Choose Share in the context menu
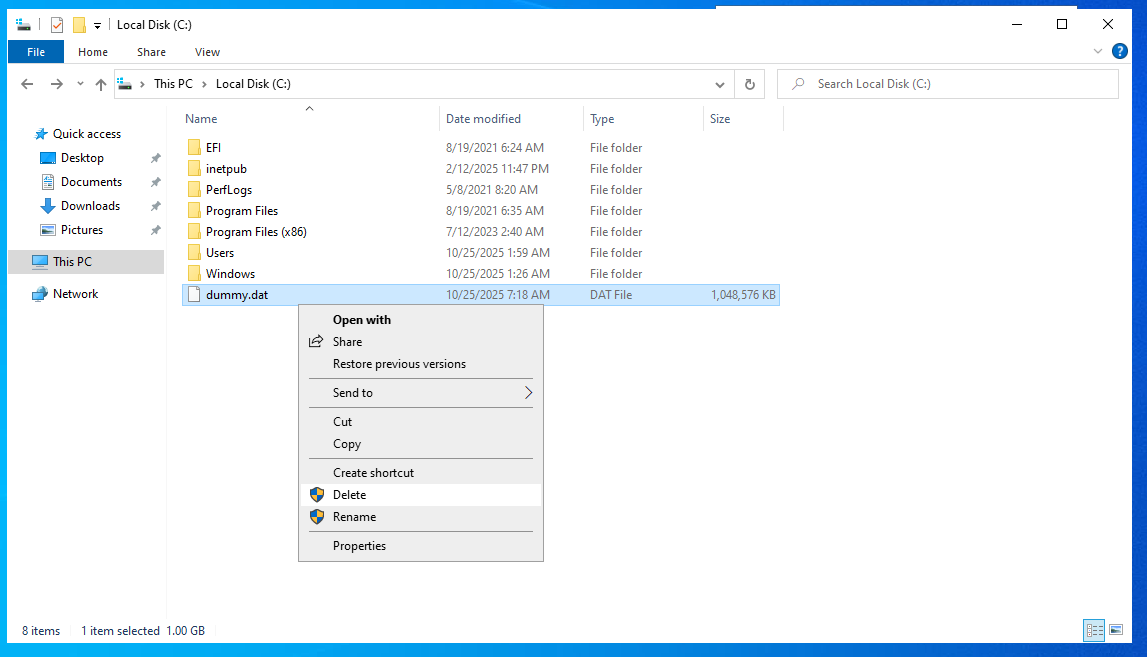Screen dimensions: 1147x657 pyautogui.click(x=421, y=342)
